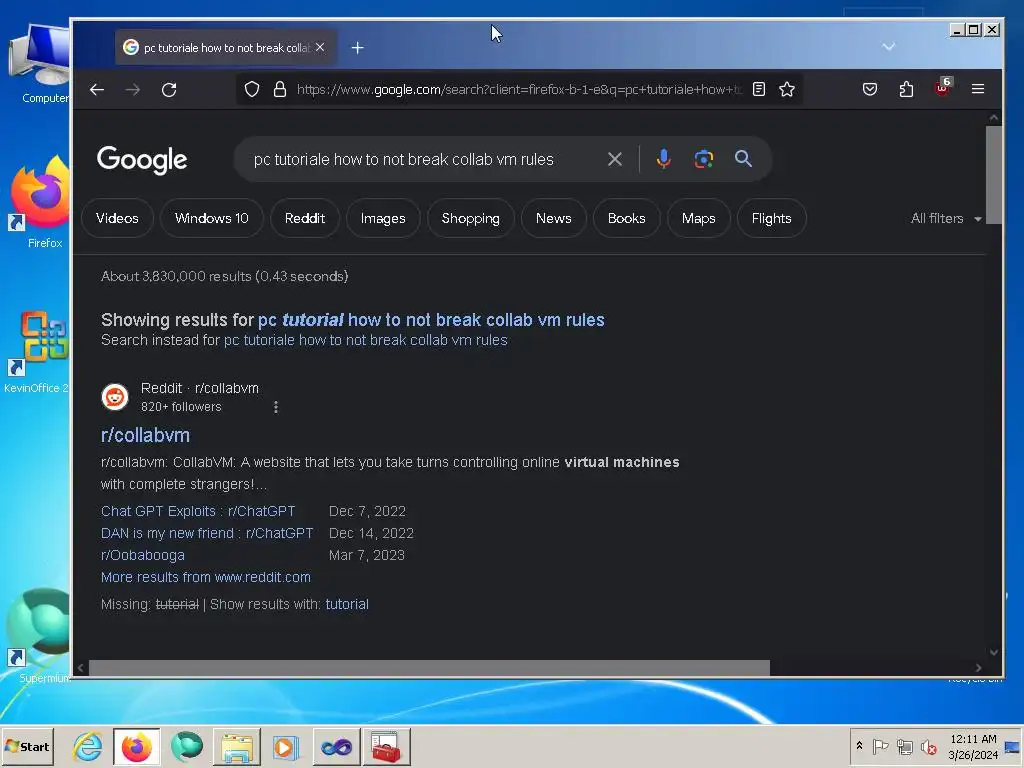
Task: Click the Firefox URL address bar
Action: 519,89
